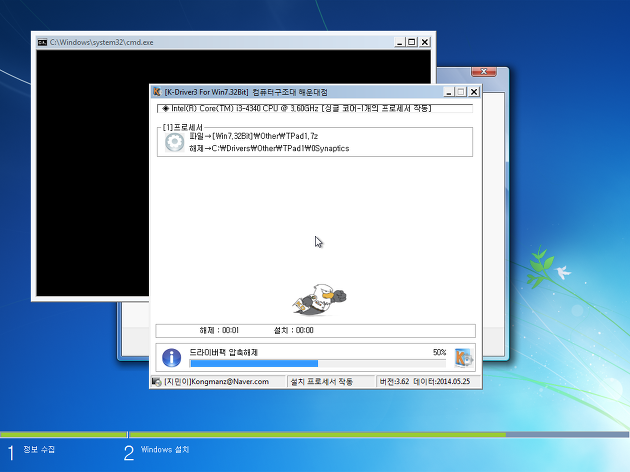Click the 50% progress label
630x472 pixels.
tap(440, 352)
